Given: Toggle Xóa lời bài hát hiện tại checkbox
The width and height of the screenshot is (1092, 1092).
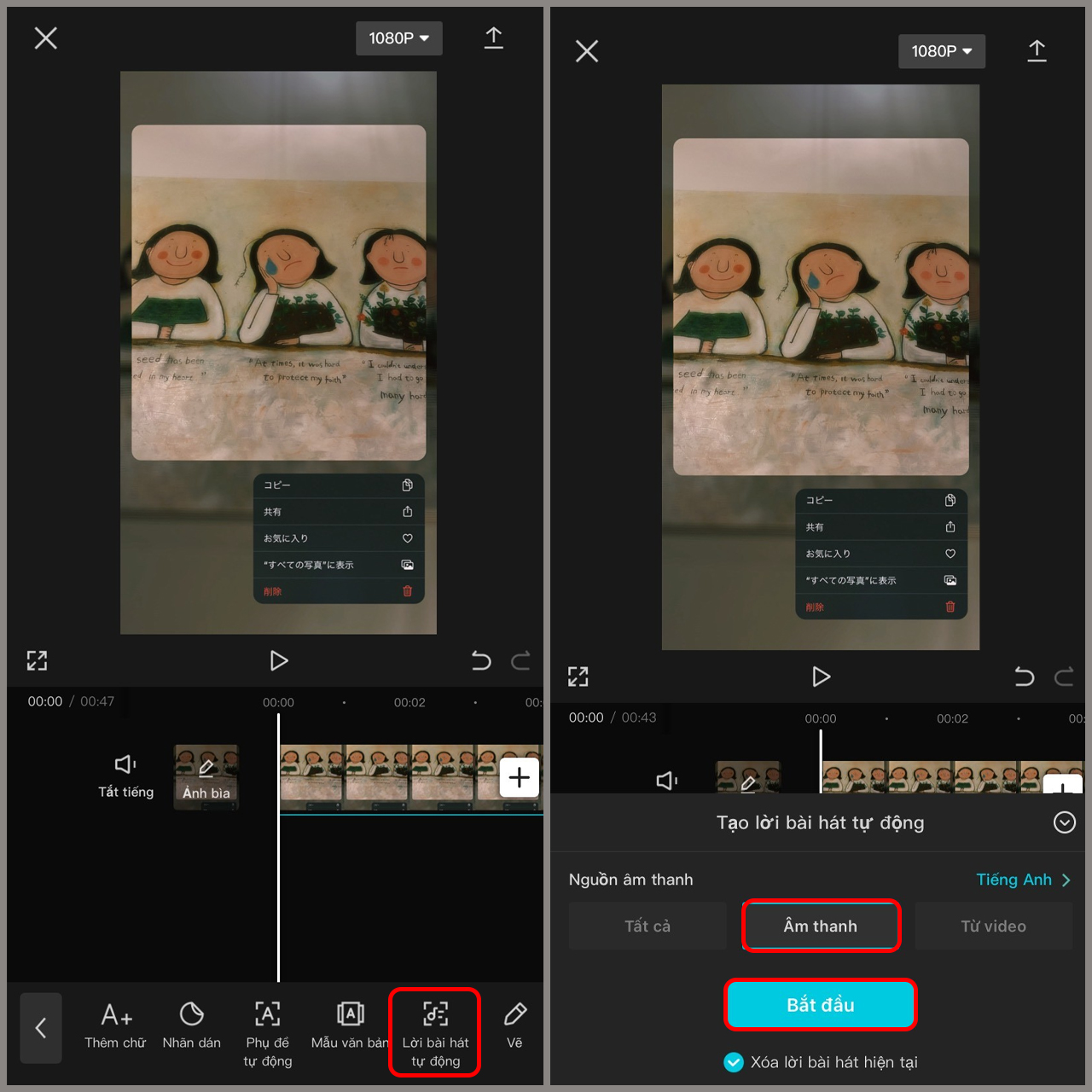Looking at the screenshot, I should click(734, 1062).
